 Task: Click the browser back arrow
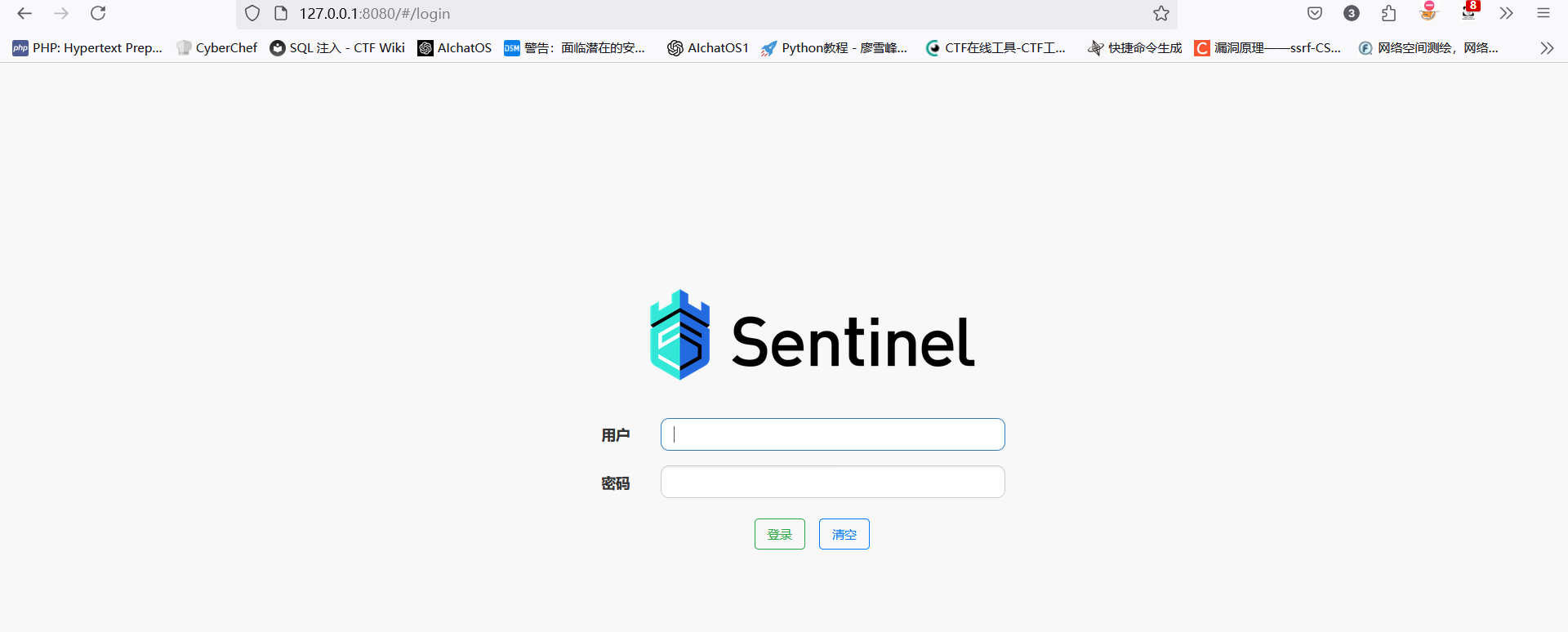[x=24, y=13]
